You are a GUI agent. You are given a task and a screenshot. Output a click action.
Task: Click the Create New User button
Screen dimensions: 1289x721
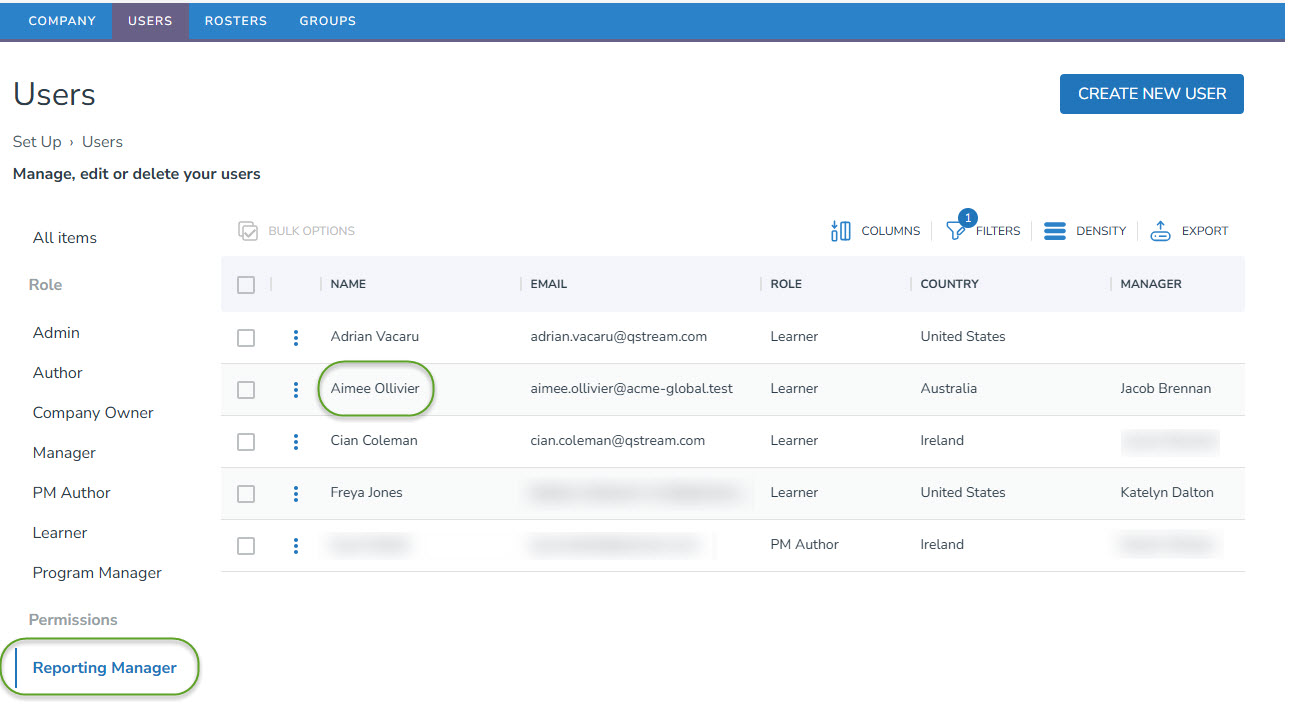click(x=1152, y=94)
